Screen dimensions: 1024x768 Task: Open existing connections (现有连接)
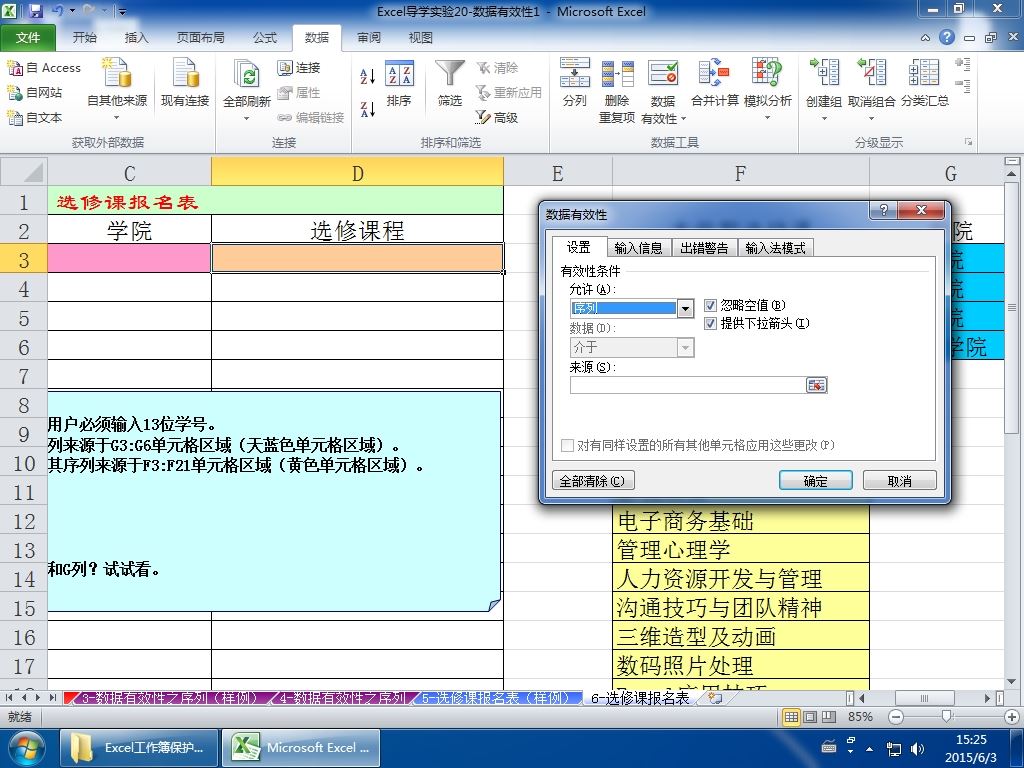point(185,84)
